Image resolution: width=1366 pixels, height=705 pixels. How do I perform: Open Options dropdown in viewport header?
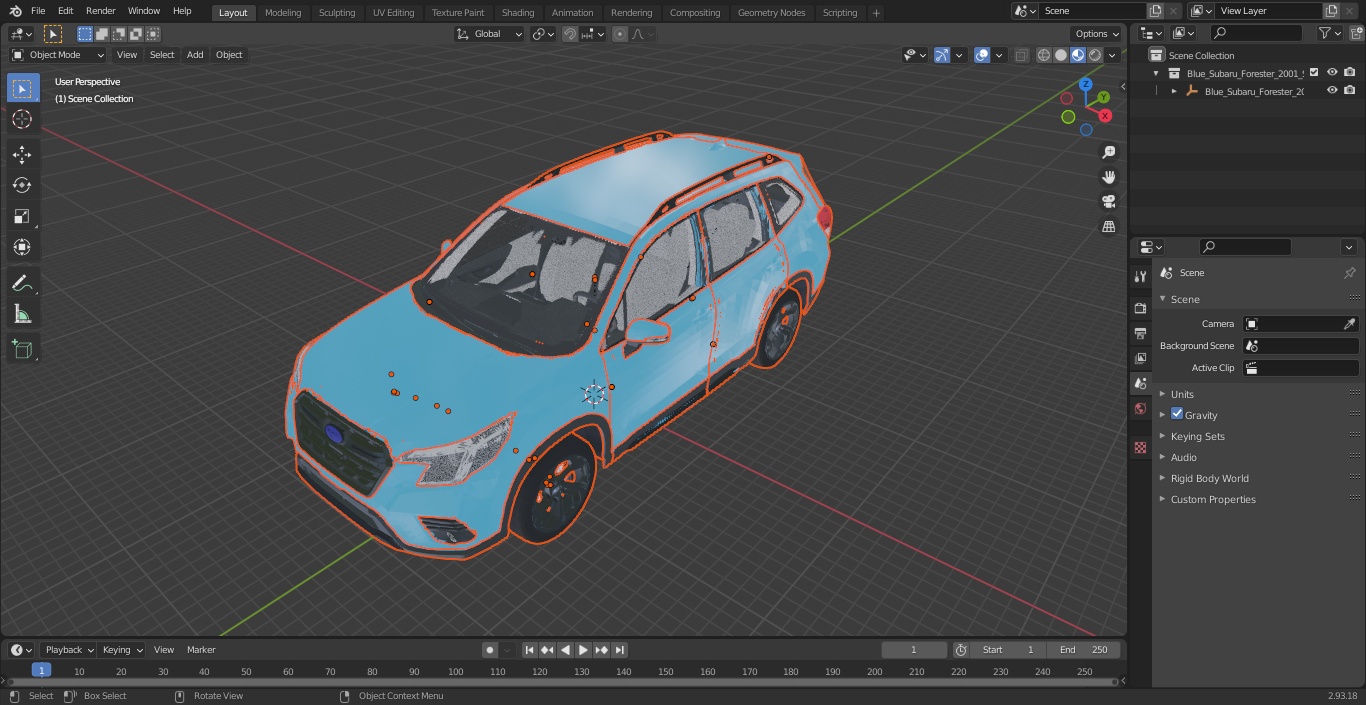click(1097, 34)
